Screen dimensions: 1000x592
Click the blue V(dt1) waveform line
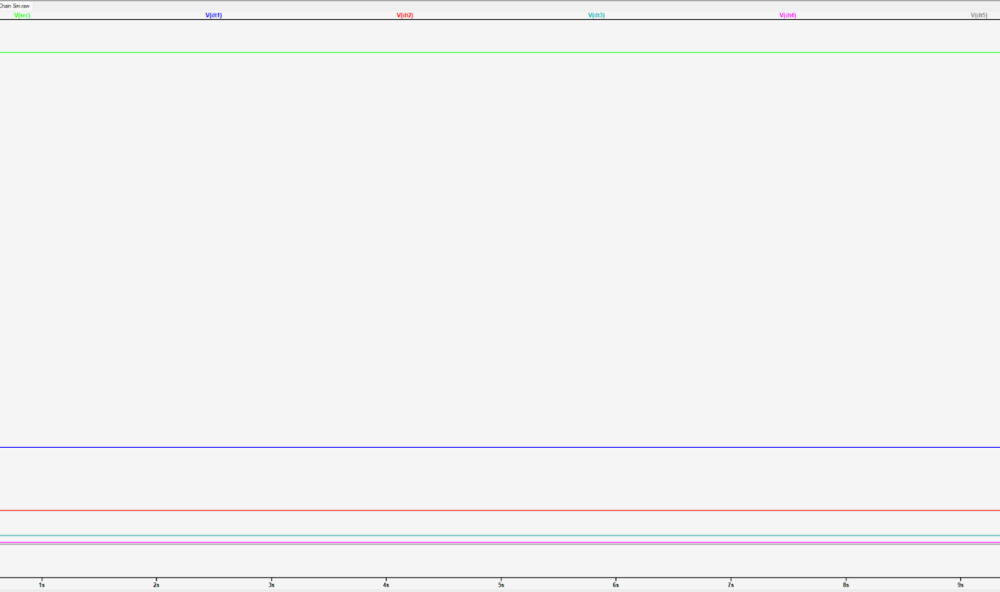point(500,447)
